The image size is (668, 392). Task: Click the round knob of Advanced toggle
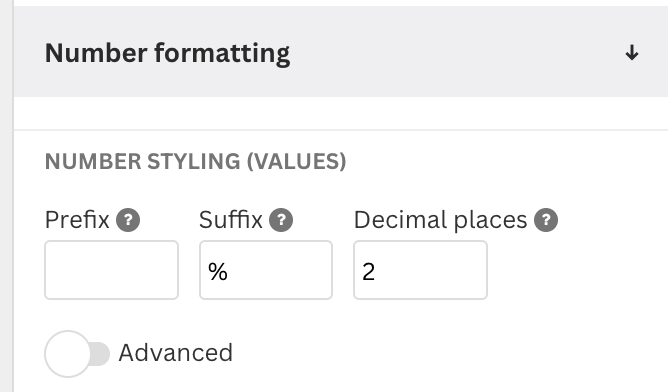68,354
